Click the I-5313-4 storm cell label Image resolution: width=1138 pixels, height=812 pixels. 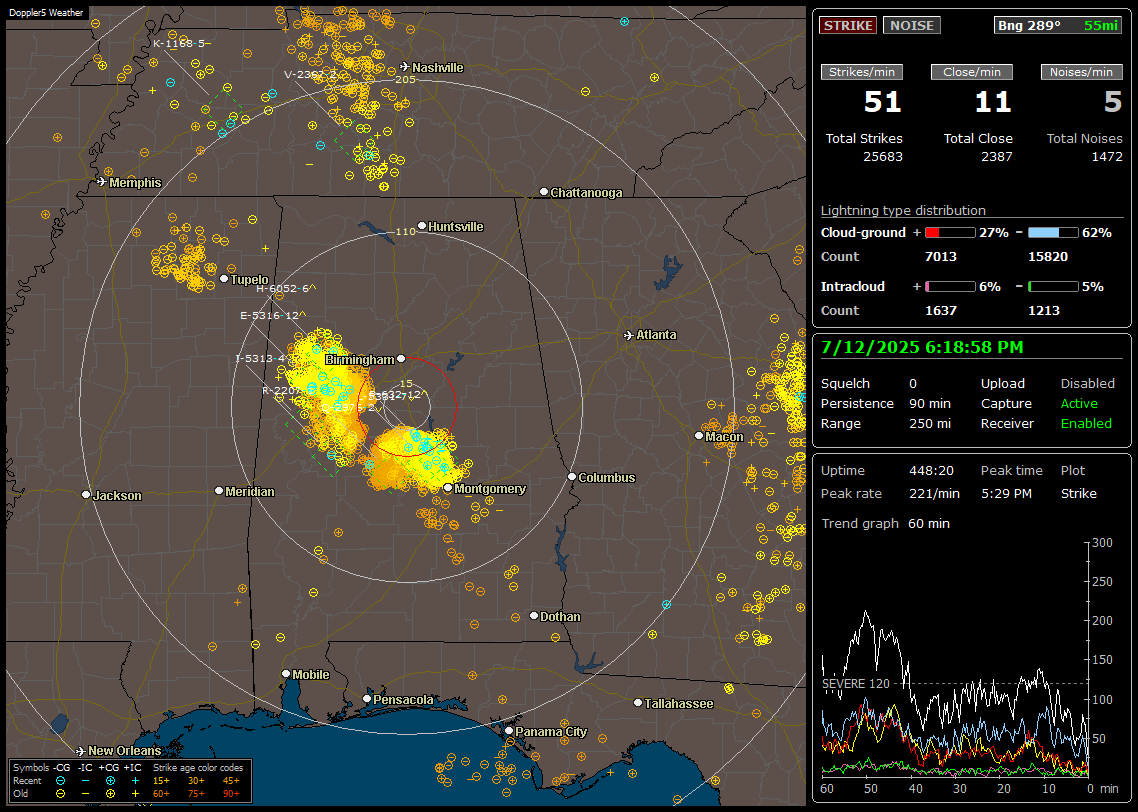tap(263, 358)
